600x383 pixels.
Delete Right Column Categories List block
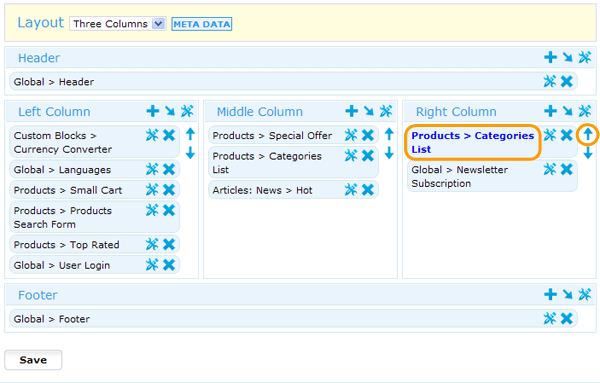(x=567, y=135)
